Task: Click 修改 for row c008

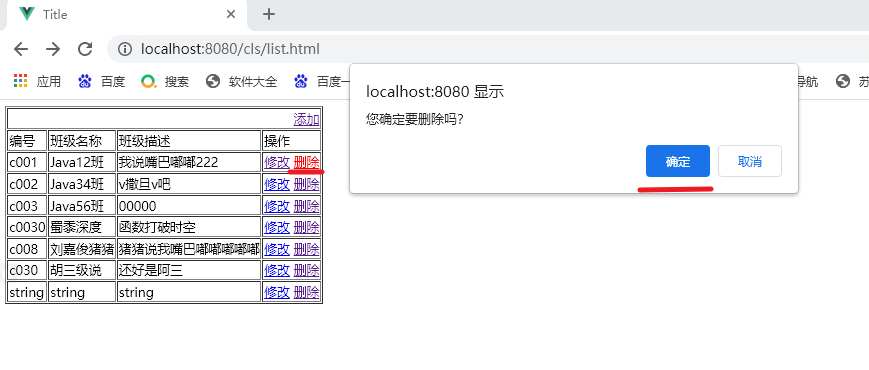Action: click(x=277, y=249)
